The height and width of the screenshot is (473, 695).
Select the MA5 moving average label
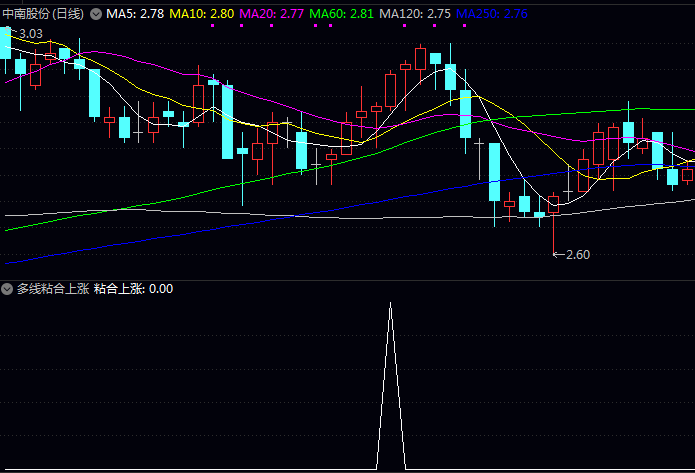coord(135,14)
